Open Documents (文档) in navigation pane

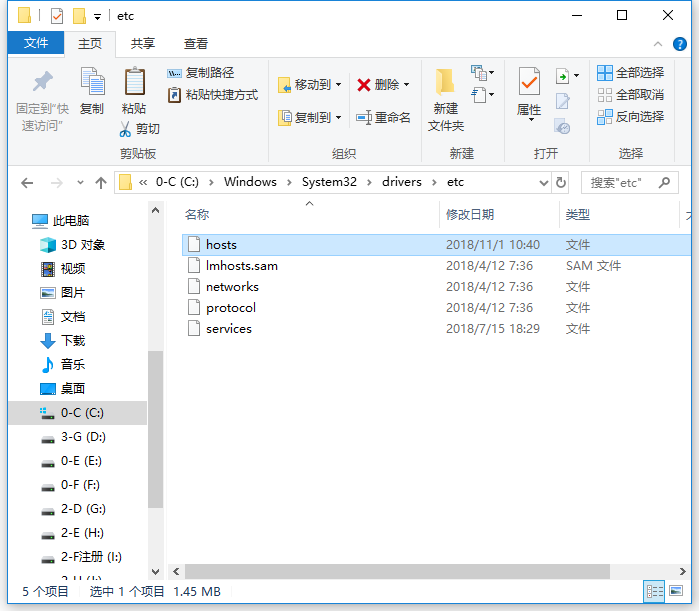pyautogui.click(x=63, y=317)
